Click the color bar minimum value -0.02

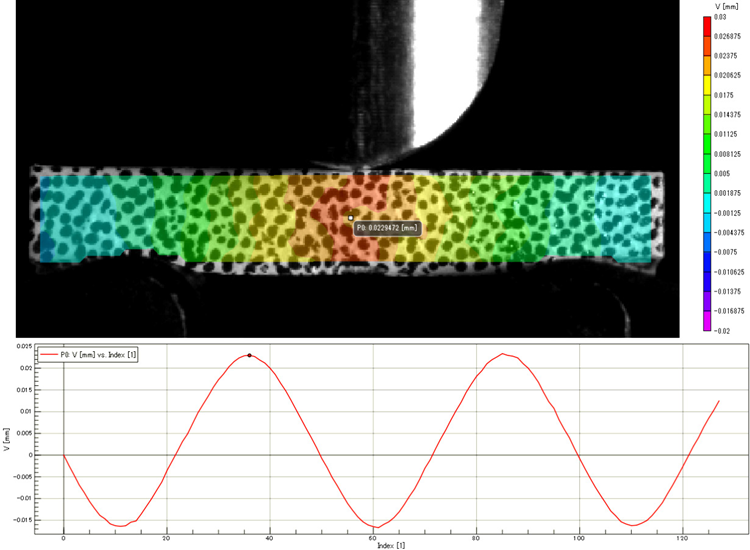pos(722,331)
